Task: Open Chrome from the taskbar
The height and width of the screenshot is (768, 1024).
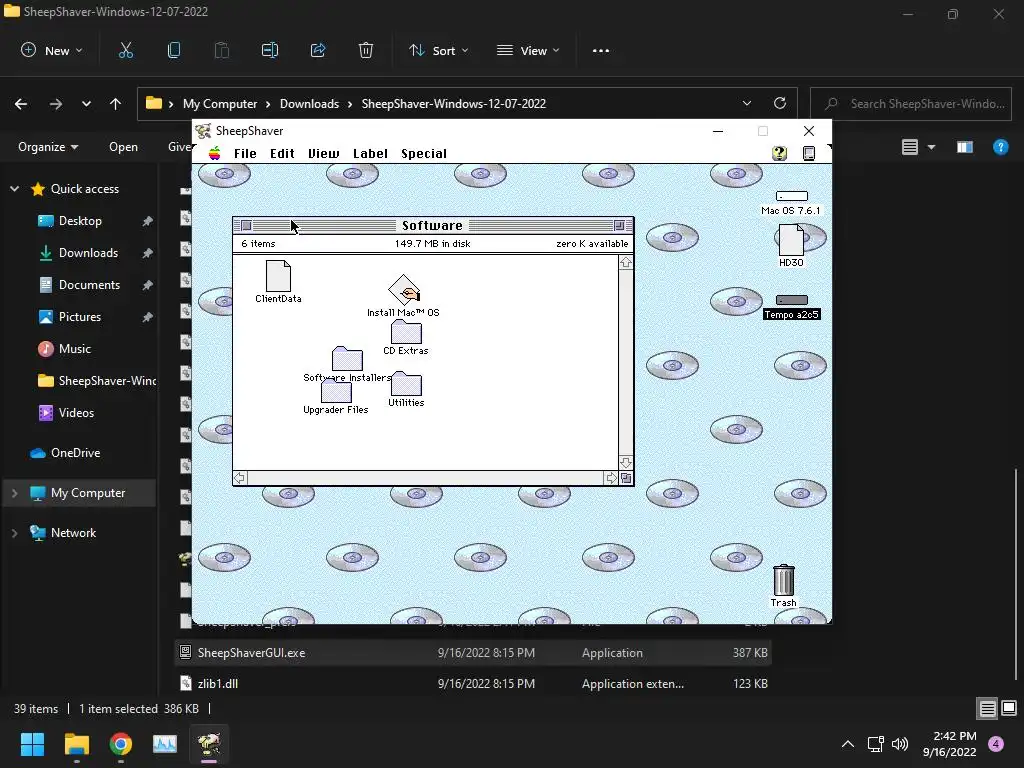Action: point(121,744)
